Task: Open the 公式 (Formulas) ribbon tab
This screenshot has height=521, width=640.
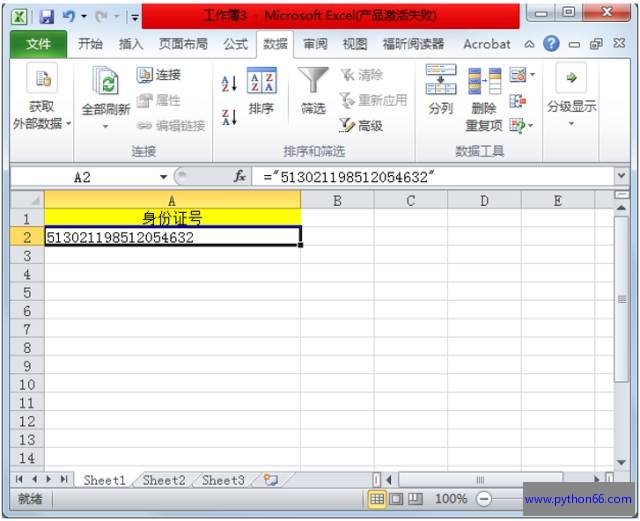Action: click(235, 44)
